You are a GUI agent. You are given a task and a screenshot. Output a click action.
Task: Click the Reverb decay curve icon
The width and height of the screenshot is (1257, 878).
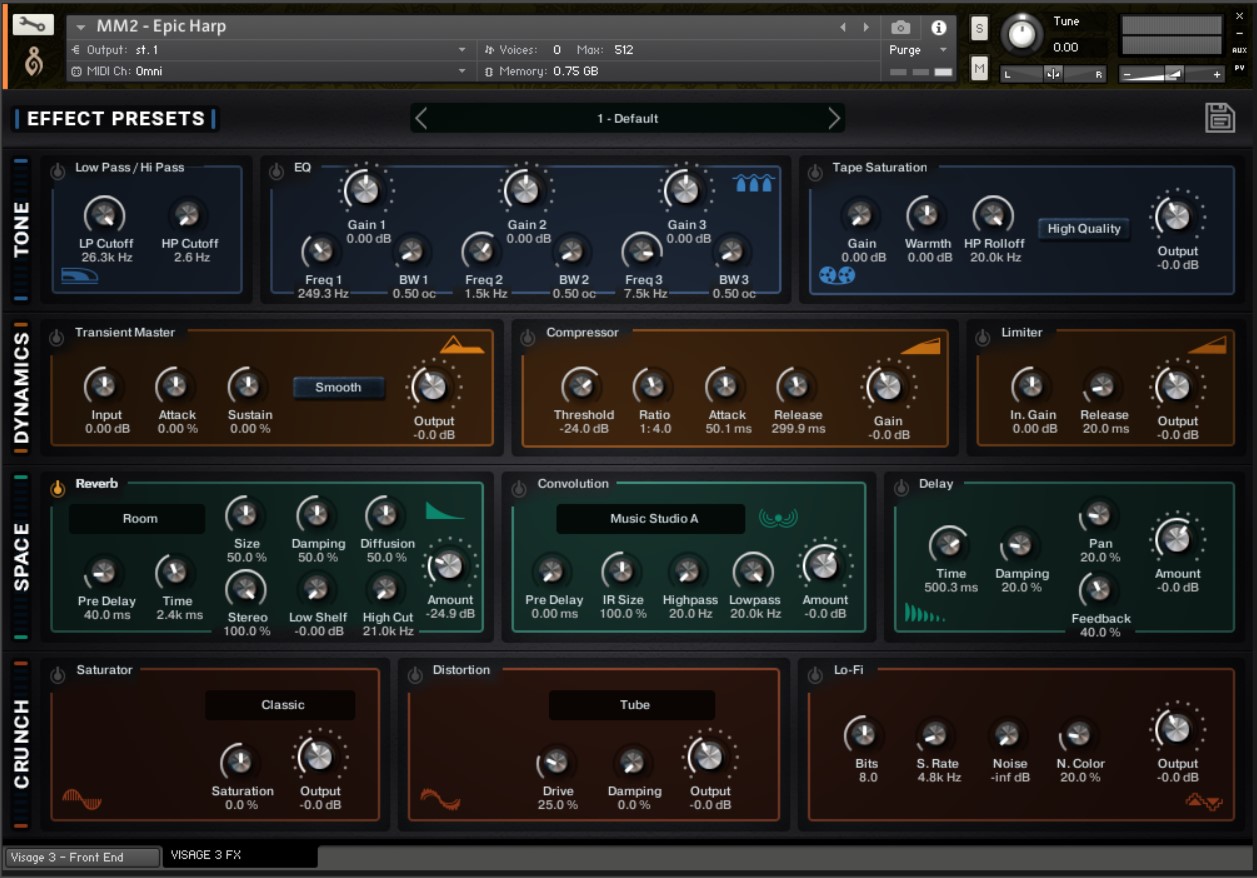point(445,511)
